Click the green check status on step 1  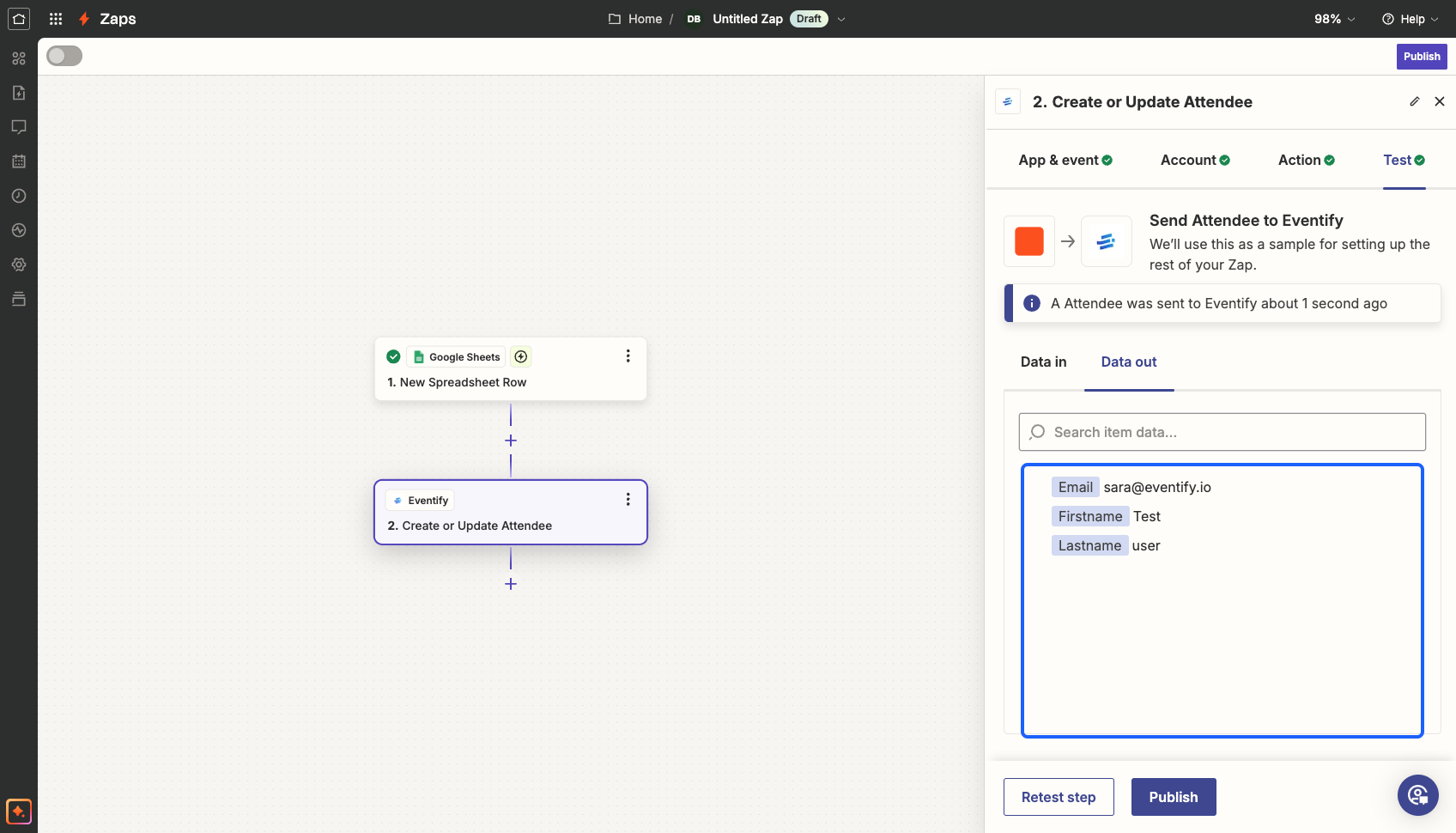393,356
